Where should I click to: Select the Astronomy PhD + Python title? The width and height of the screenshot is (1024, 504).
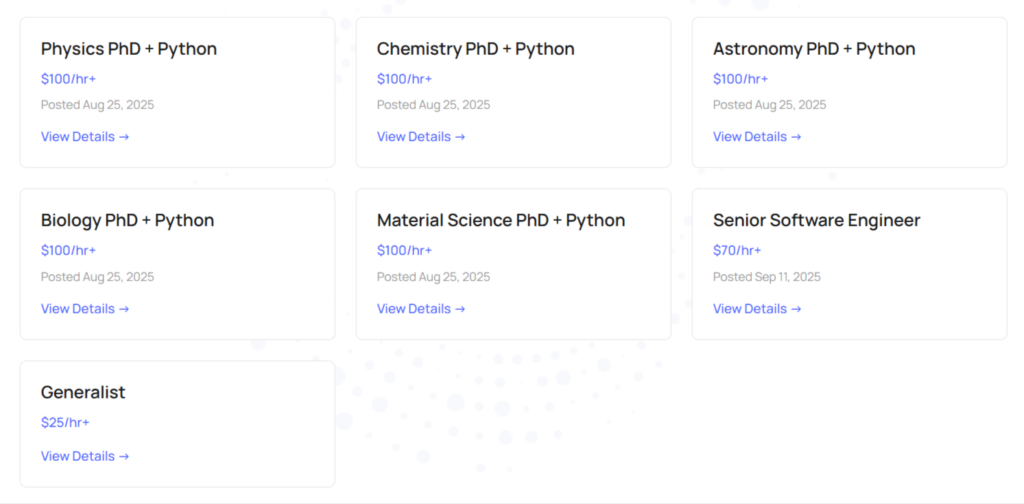(813, 49)
